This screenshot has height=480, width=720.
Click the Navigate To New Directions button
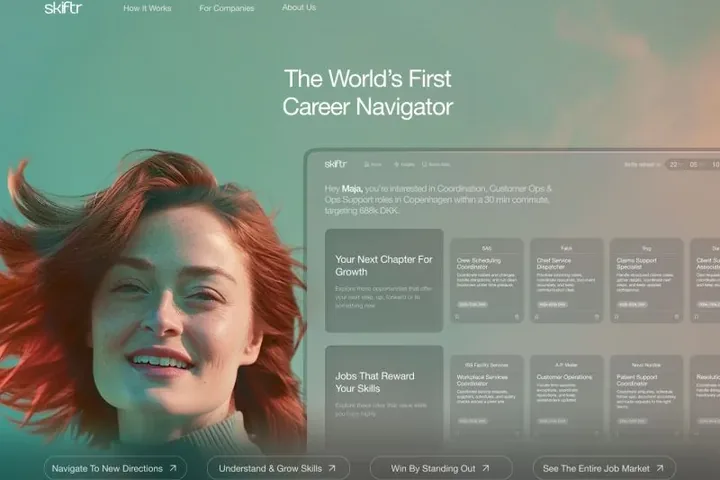(115, 468)
